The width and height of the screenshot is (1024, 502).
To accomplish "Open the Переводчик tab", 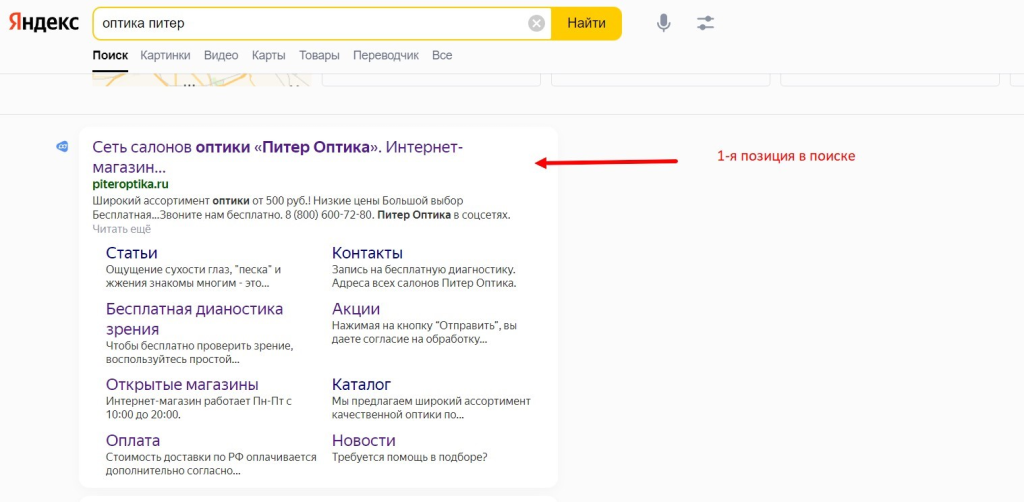I will (386, 55).
